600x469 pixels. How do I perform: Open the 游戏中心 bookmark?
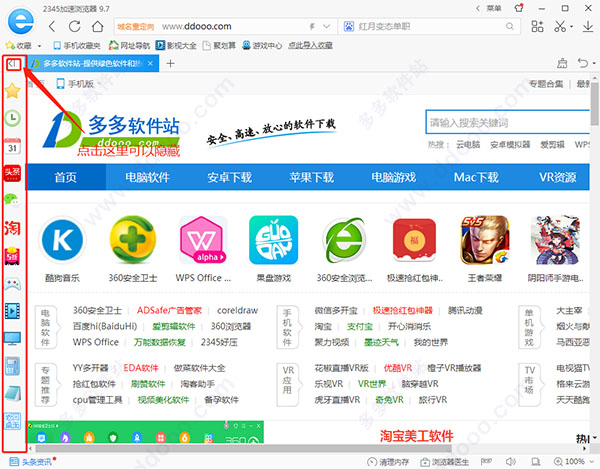262,46
